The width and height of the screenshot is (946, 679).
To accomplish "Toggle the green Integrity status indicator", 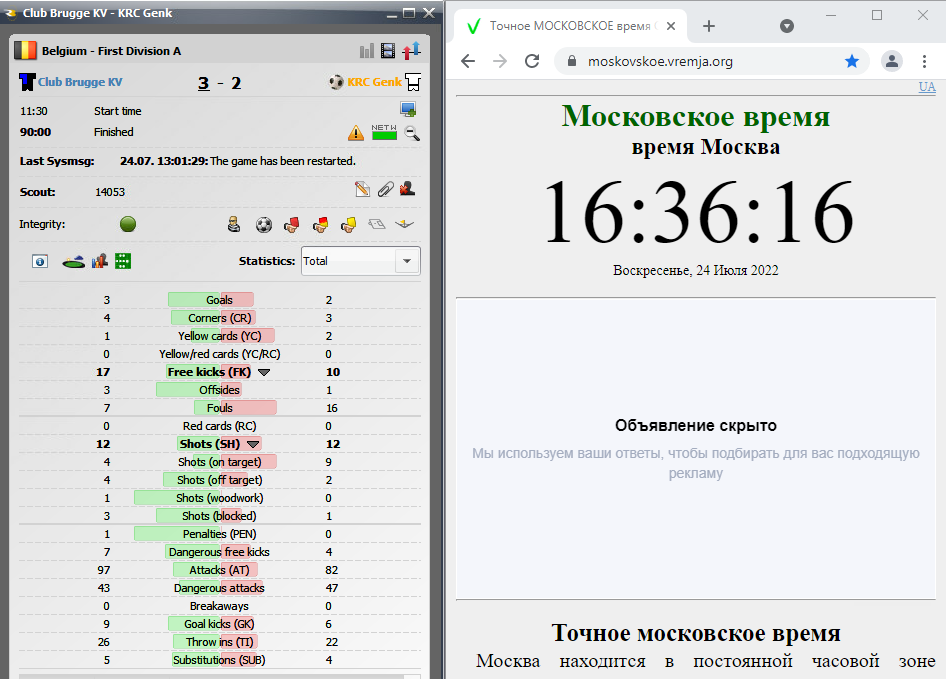I will [128, 224].
